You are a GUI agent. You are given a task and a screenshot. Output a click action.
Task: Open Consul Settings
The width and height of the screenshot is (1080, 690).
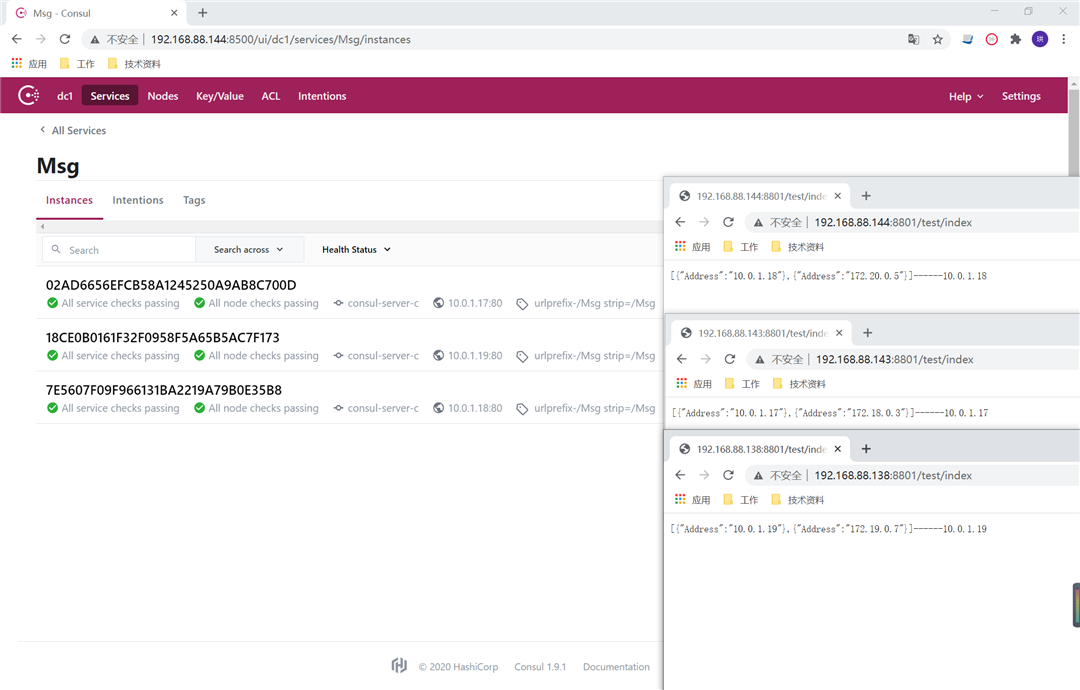coord(1021,96)
